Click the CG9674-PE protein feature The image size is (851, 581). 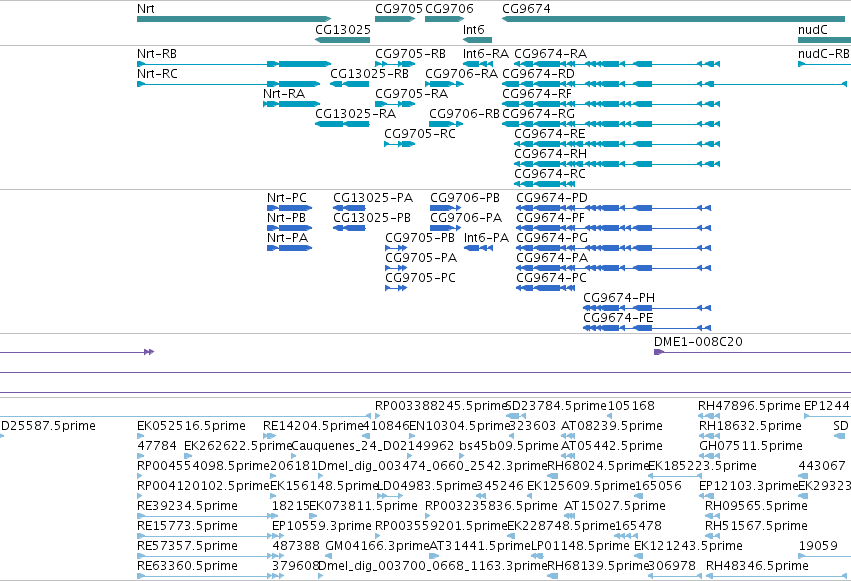click(x=647, y=328)
